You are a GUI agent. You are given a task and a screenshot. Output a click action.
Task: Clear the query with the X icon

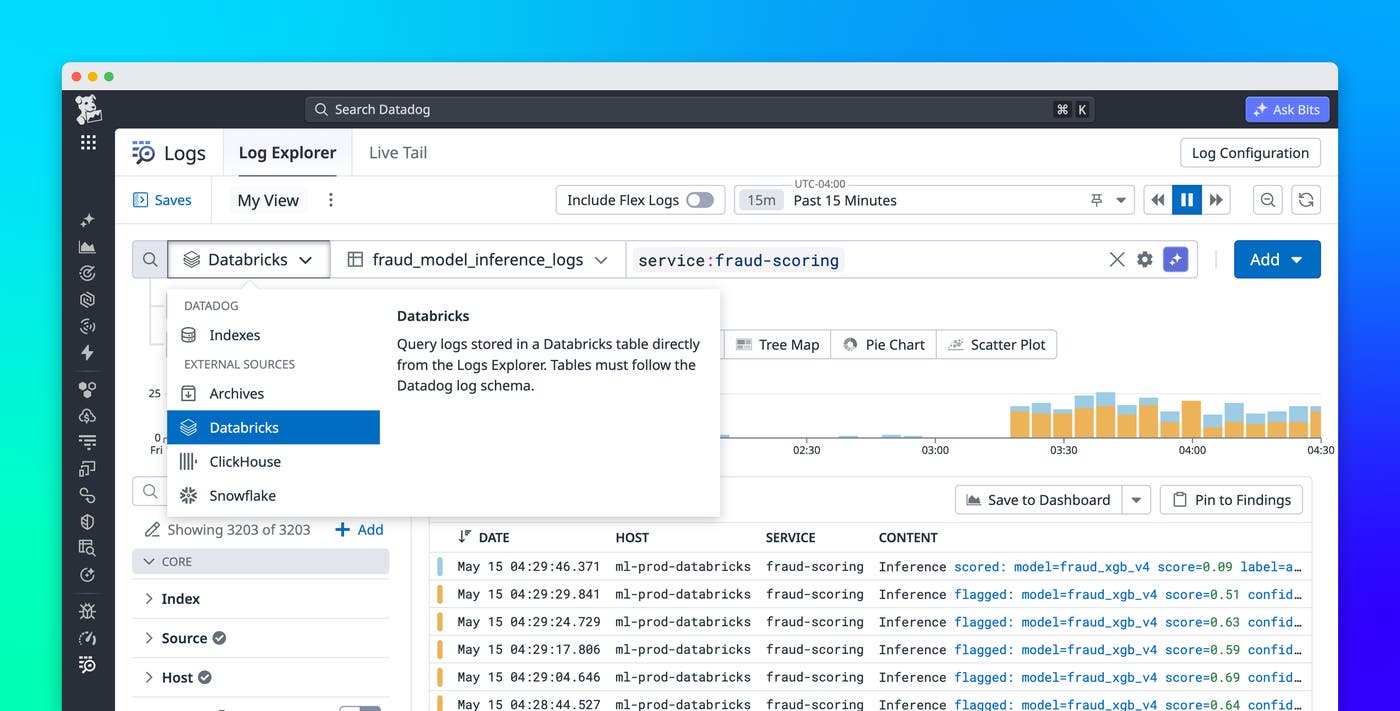pyautogui.click(x=1117, y=260)
